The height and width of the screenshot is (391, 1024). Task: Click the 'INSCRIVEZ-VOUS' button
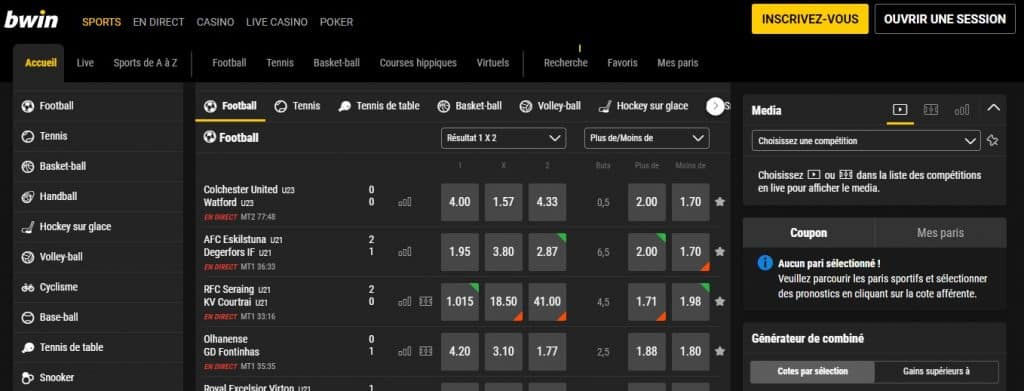tap(810, 19)
